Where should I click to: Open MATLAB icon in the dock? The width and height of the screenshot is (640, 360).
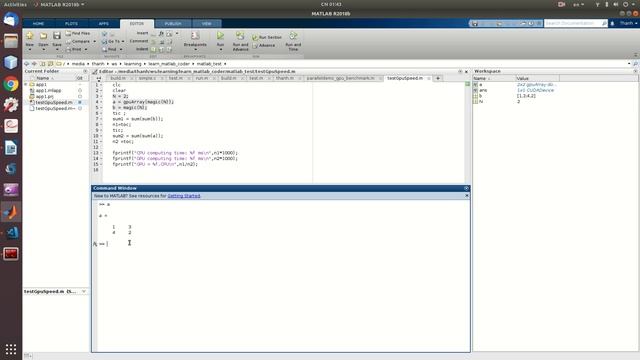click(x=11, y=211)
